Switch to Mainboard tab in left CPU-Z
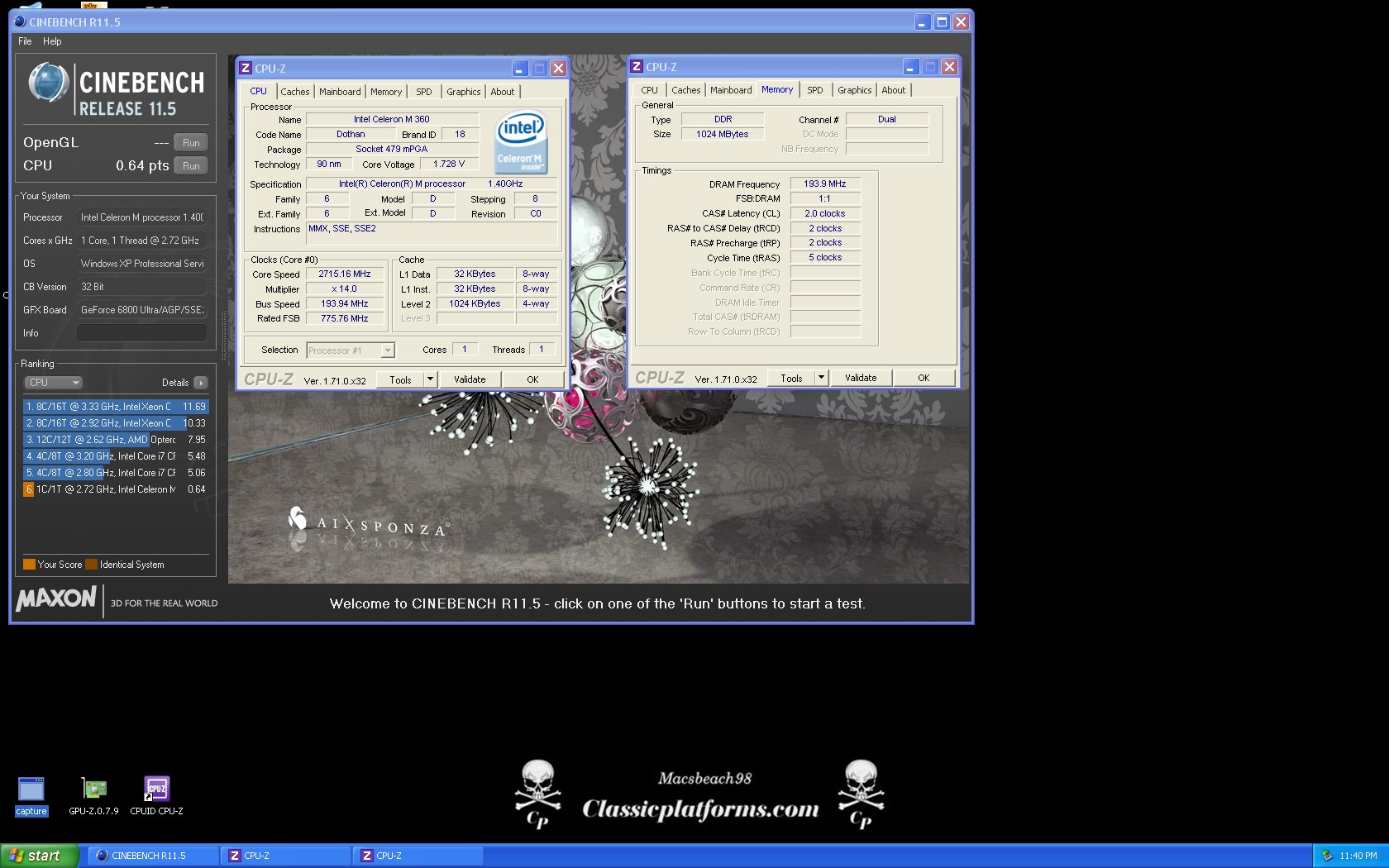Viewport: 1389px width, 868px height. click(340, 92)
